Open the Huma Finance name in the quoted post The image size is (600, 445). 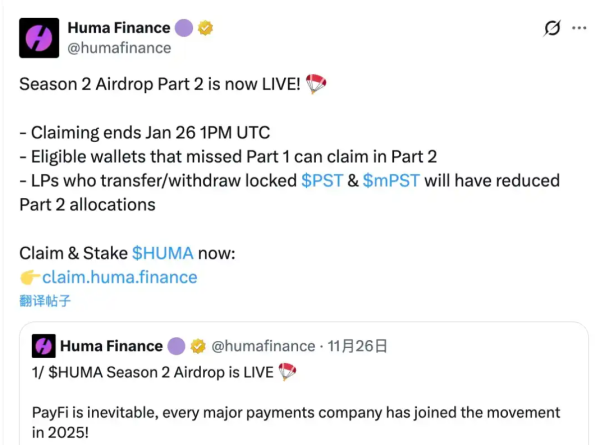tap(111, 346)
